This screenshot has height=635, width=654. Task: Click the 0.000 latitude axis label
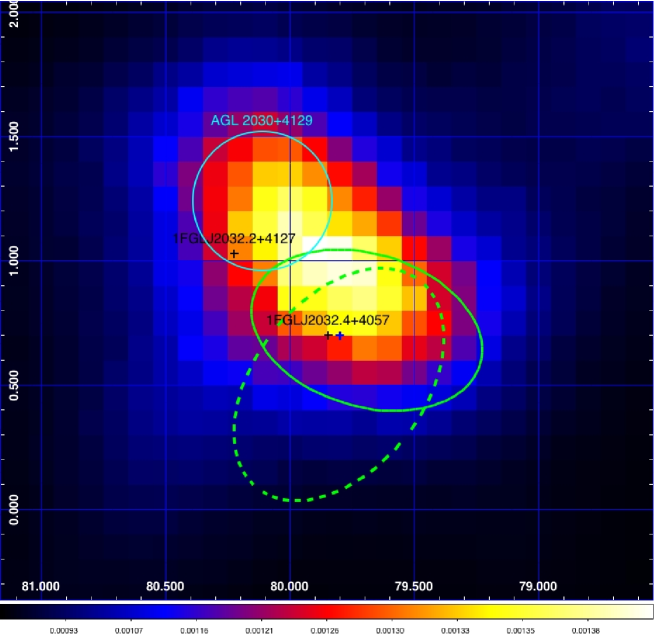point(14,510)
